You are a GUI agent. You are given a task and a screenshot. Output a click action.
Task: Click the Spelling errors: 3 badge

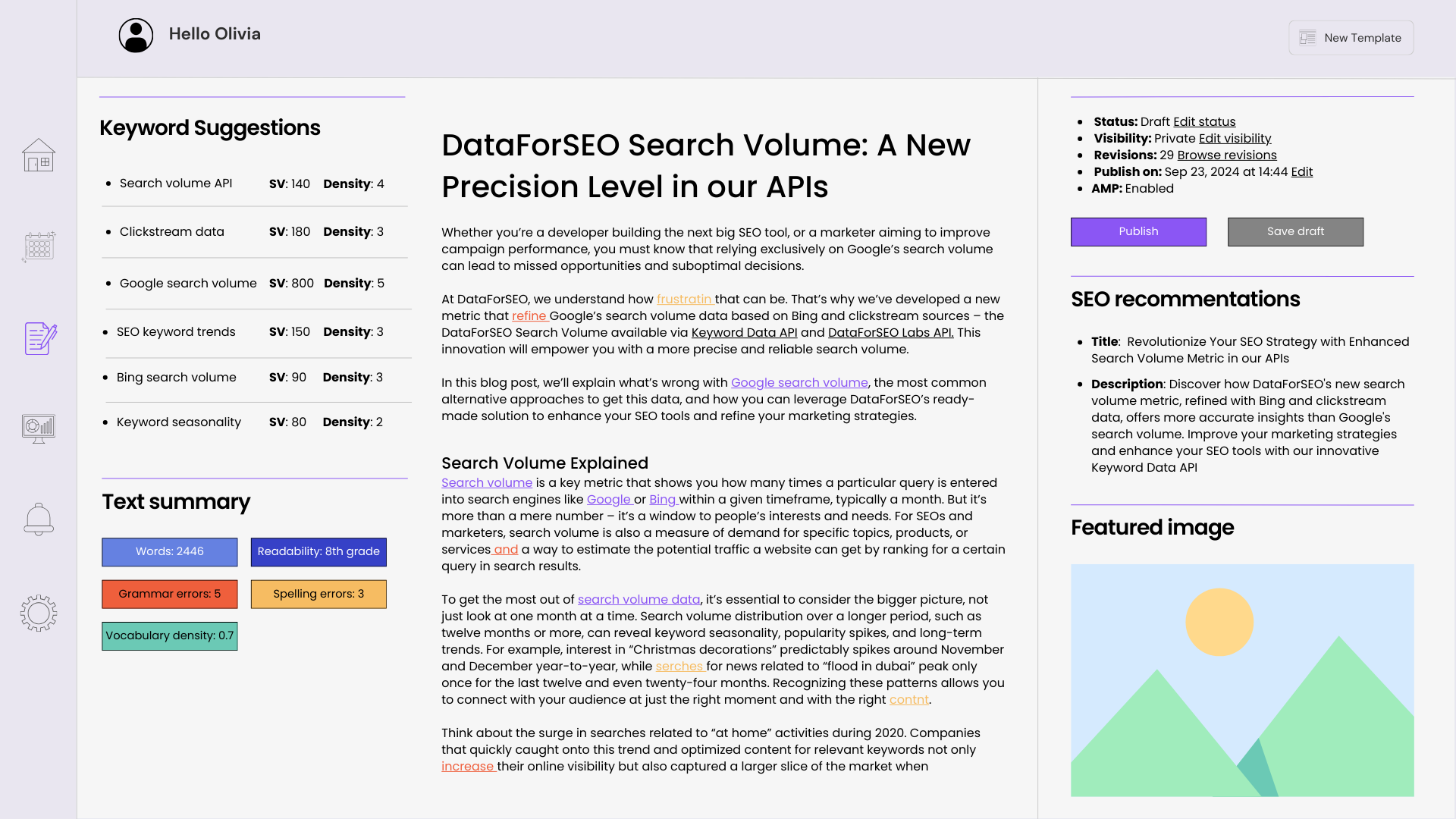[x=318, y=594]
